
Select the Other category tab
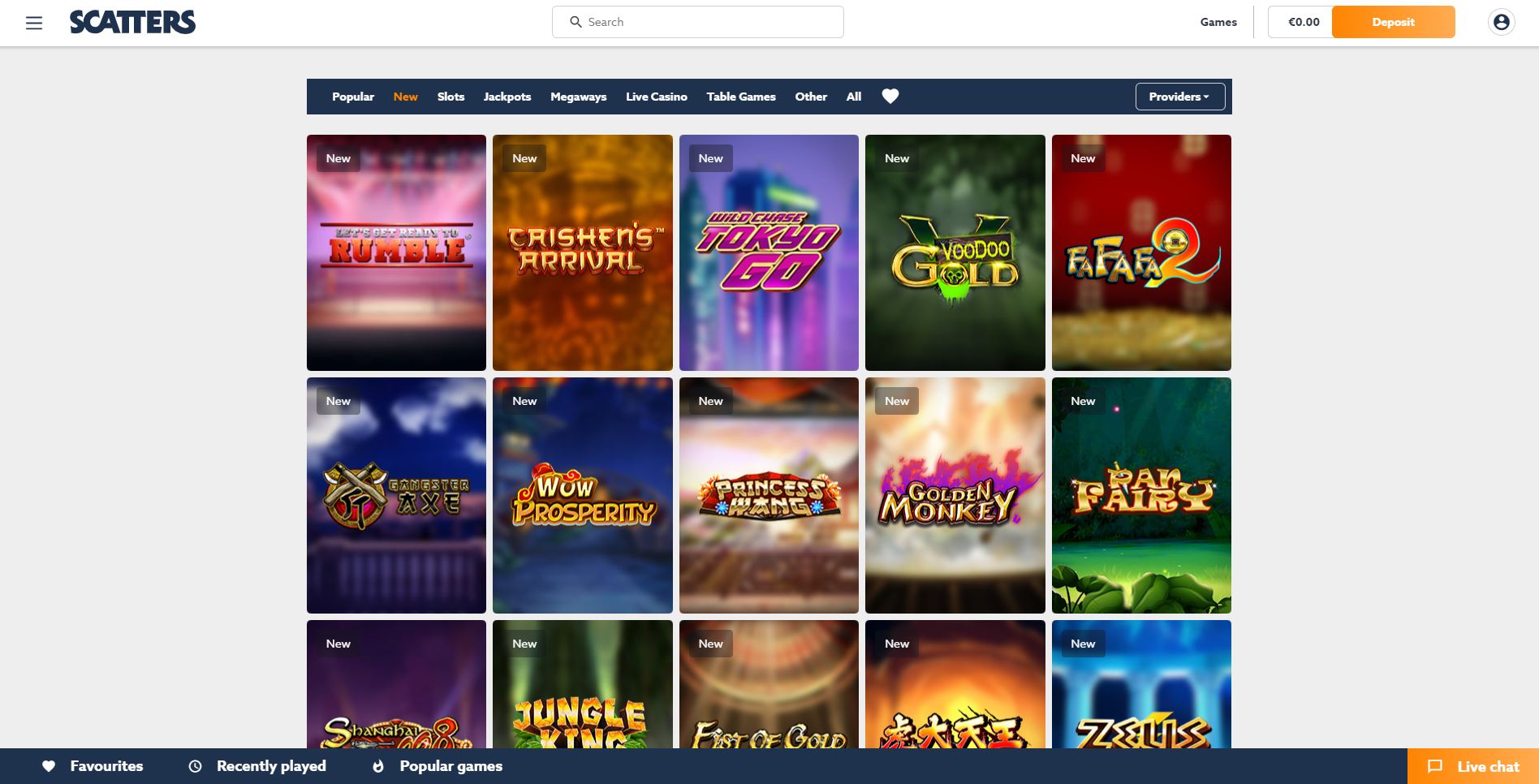tap(811, 97)
